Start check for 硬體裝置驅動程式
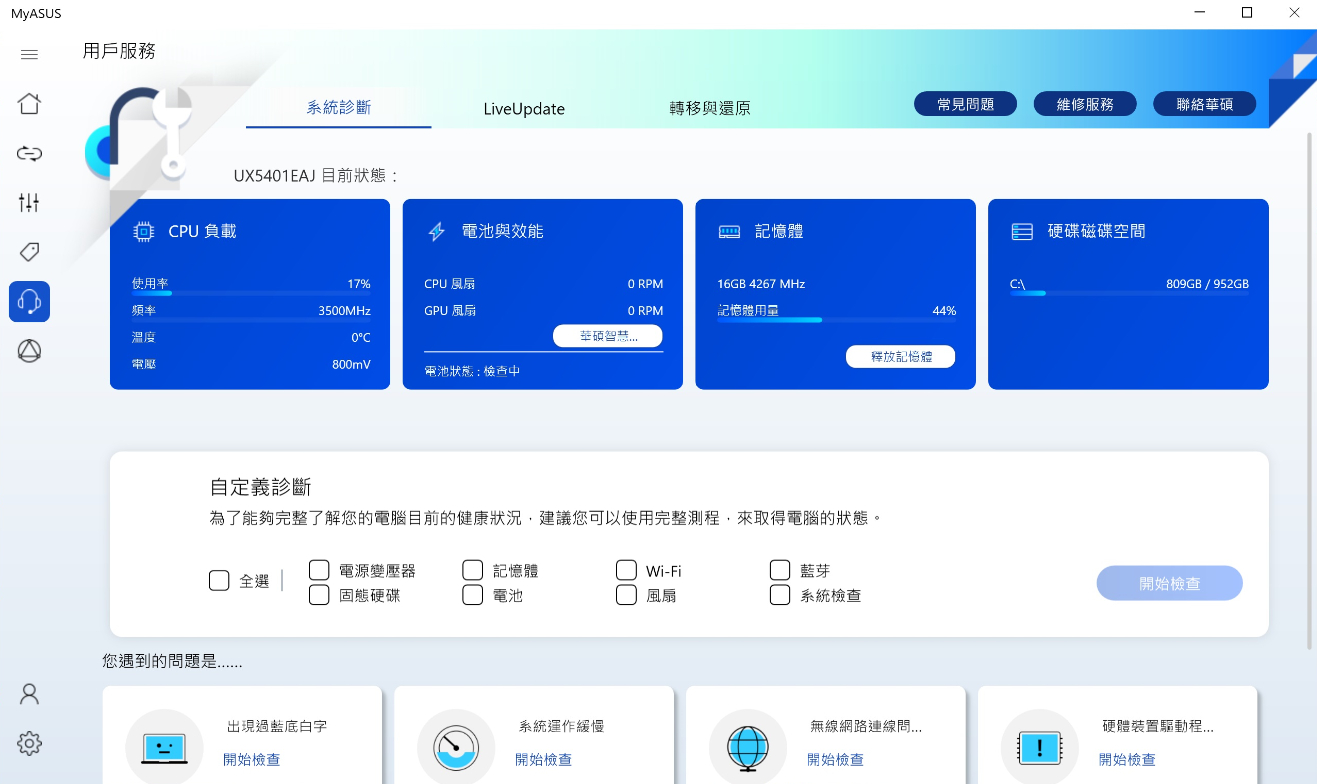Viewport: 1317px width, 784px height. (1127, 760)
